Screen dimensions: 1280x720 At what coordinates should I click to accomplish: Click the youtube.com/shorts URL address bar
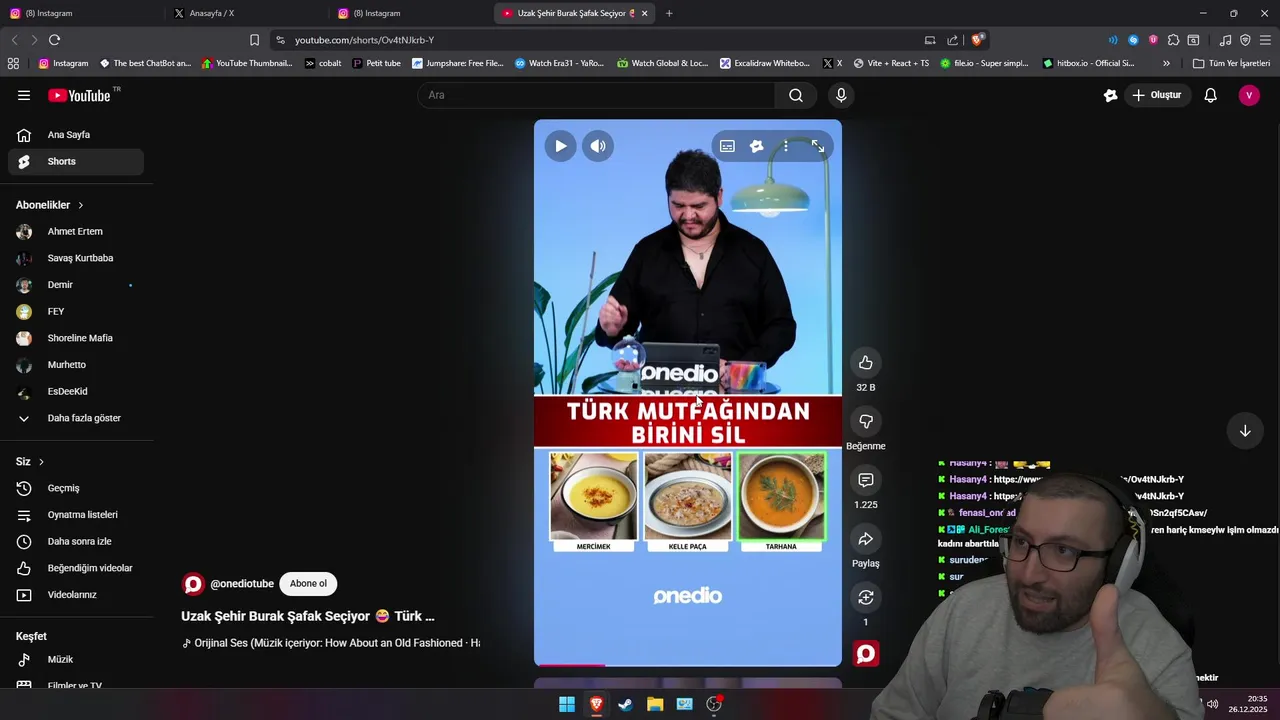click(364, 40)
